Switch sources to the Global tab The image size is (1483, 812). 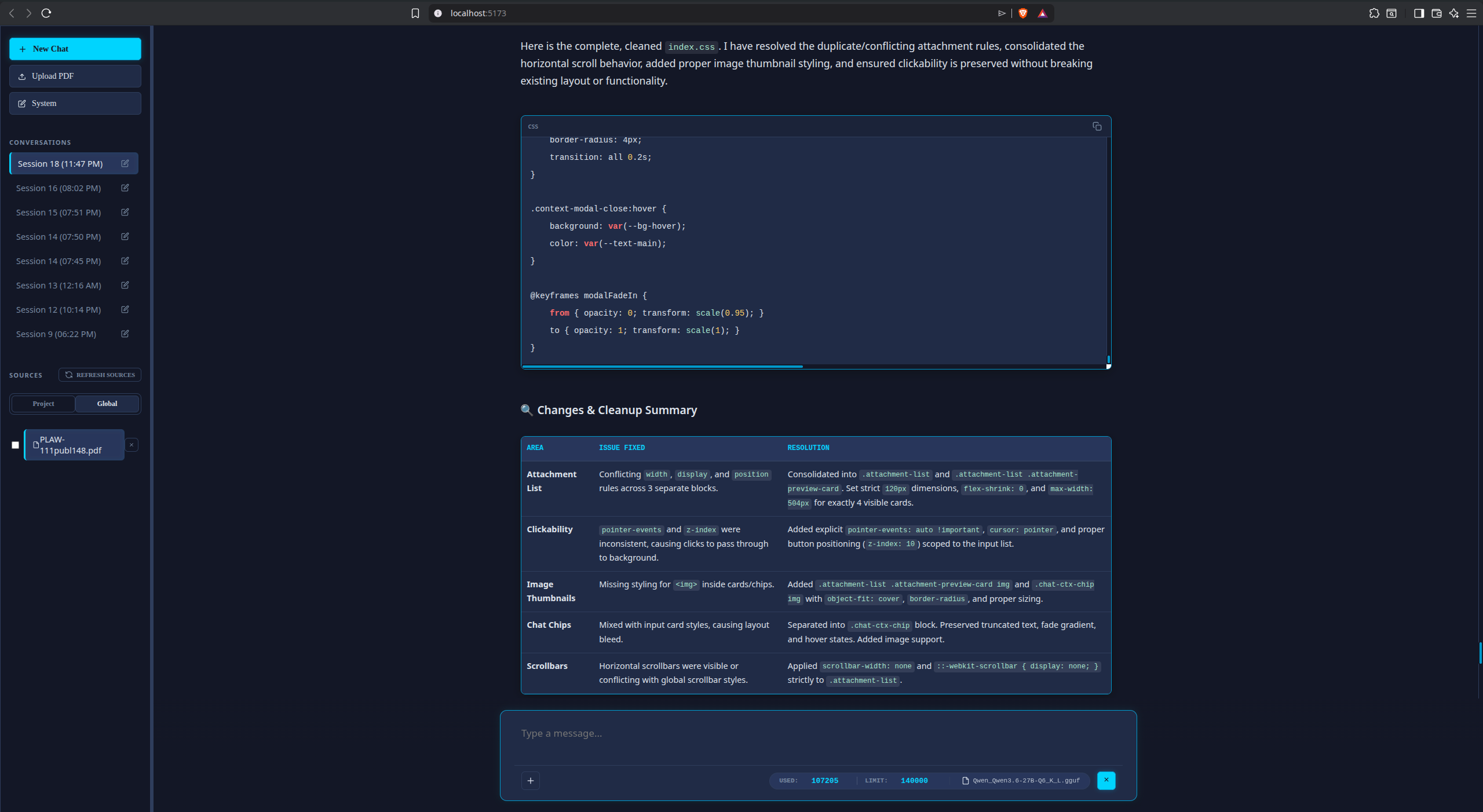pos(107,404)
